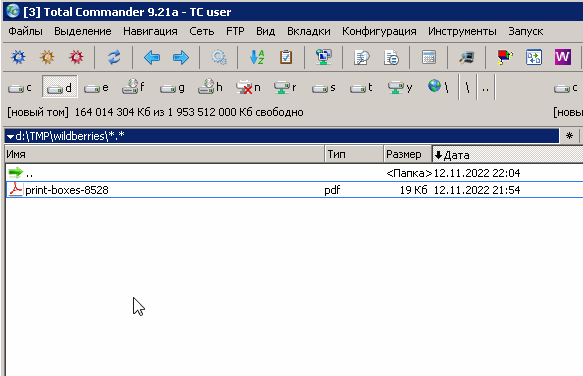Image resolution: width=583 pixels, height=376 pixels.
Task: Go back with the blue left arrow
Action: (x=152, y=58)
